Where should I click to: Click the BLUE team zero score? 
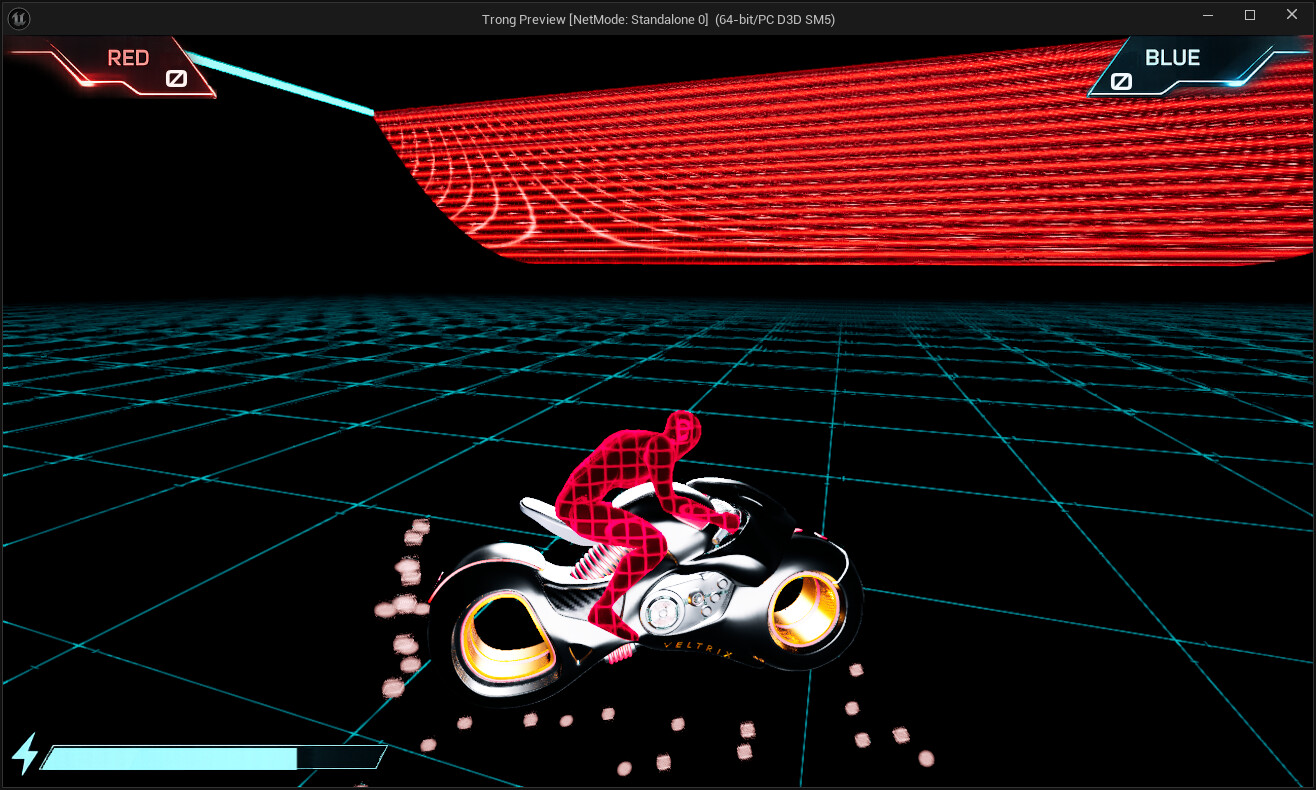[1121, 81]
